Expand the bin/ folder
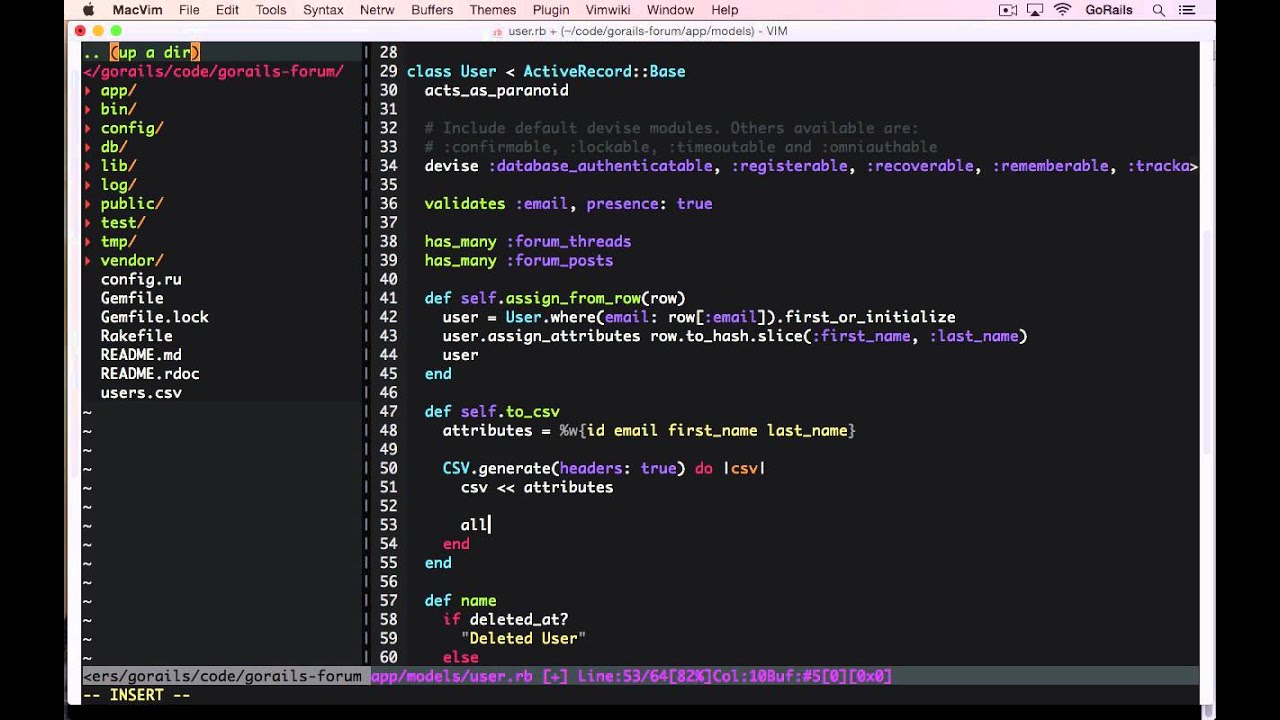Screen dimensions: 1280x720 click(118, 109)
